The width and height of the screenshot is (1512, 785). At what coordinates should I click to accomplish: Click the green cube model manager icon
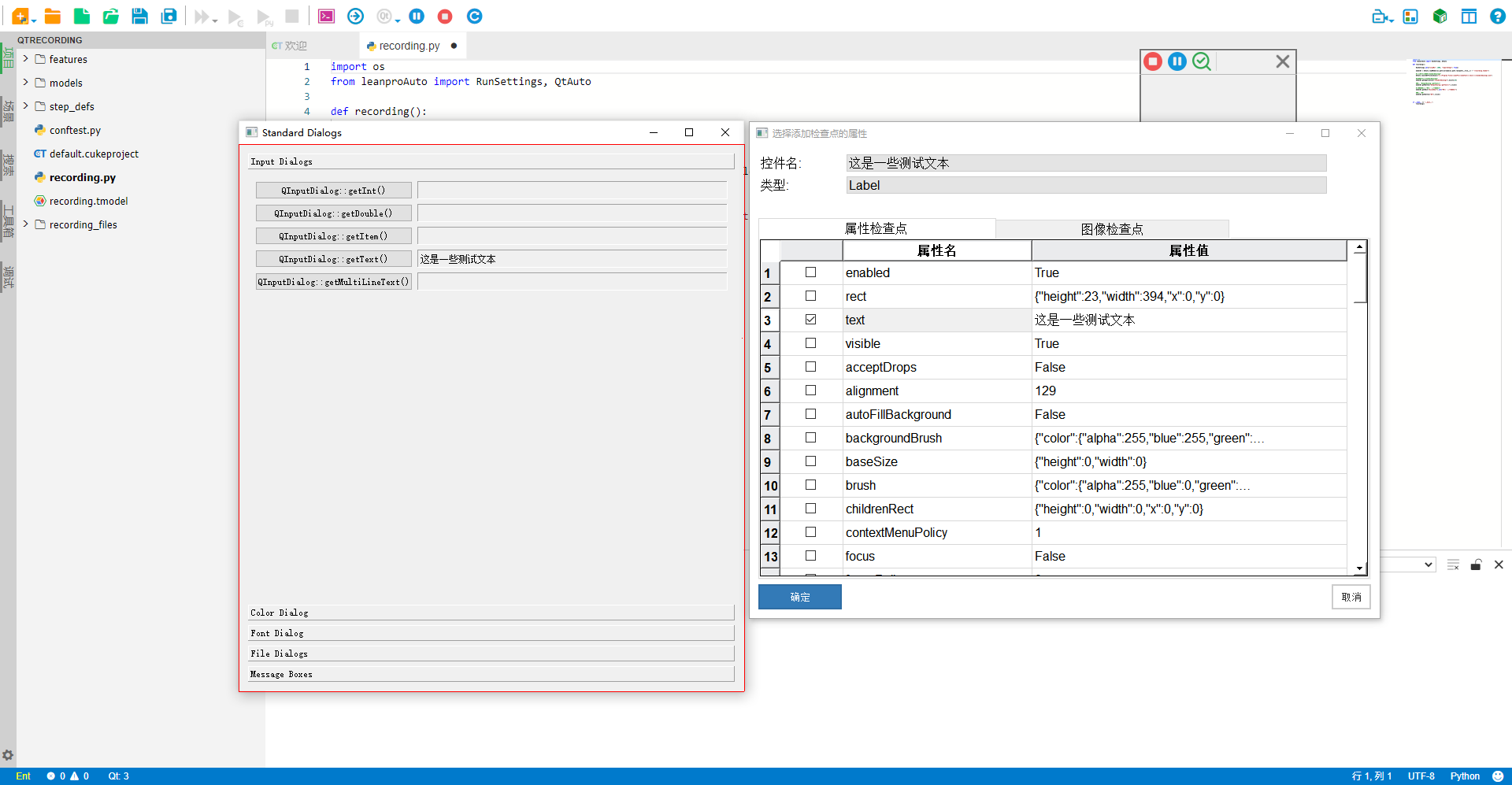coord(1440,17)
